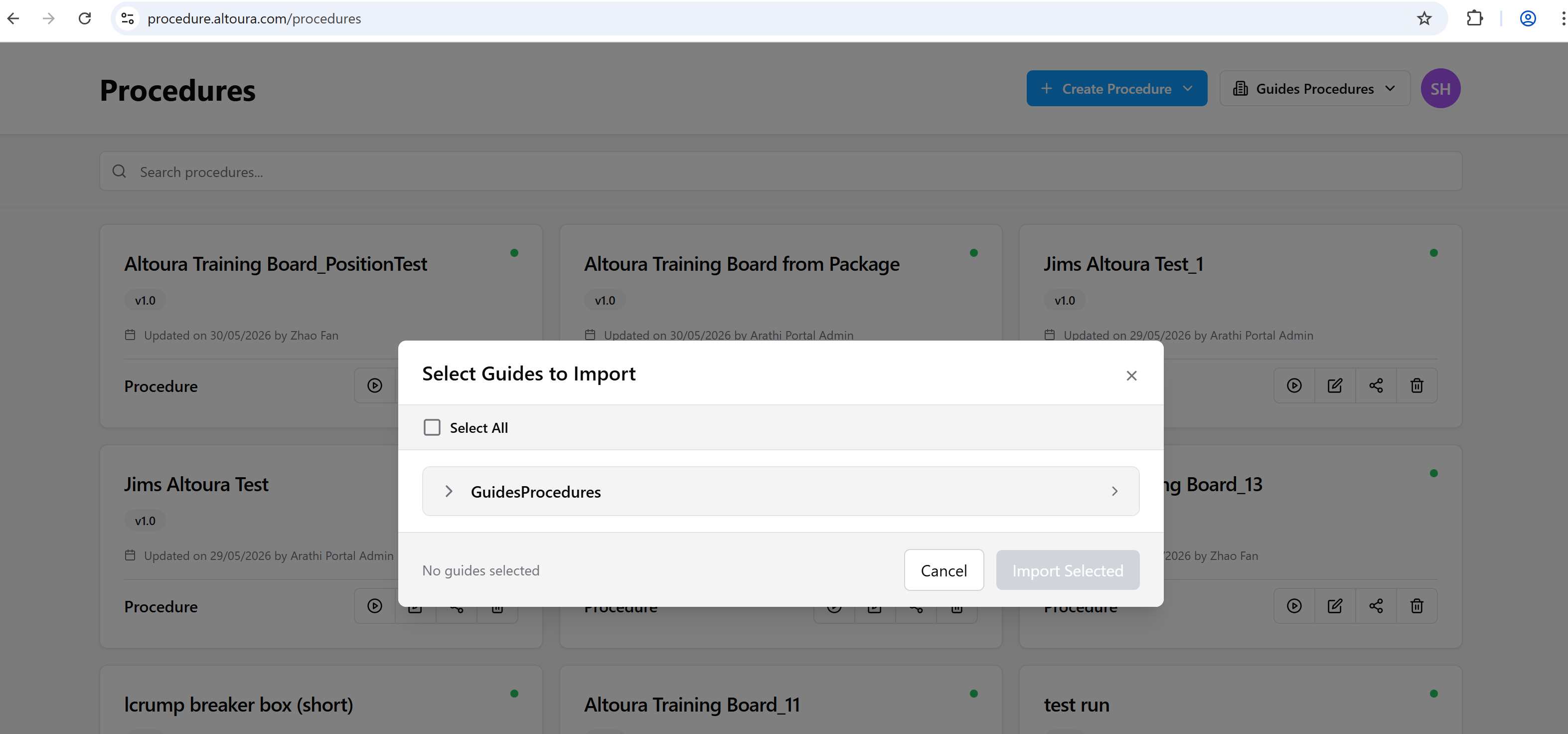Open the Jims Altoura Test card title
The width and height of the screenshot is (1568, 734).
coord(196,484)
